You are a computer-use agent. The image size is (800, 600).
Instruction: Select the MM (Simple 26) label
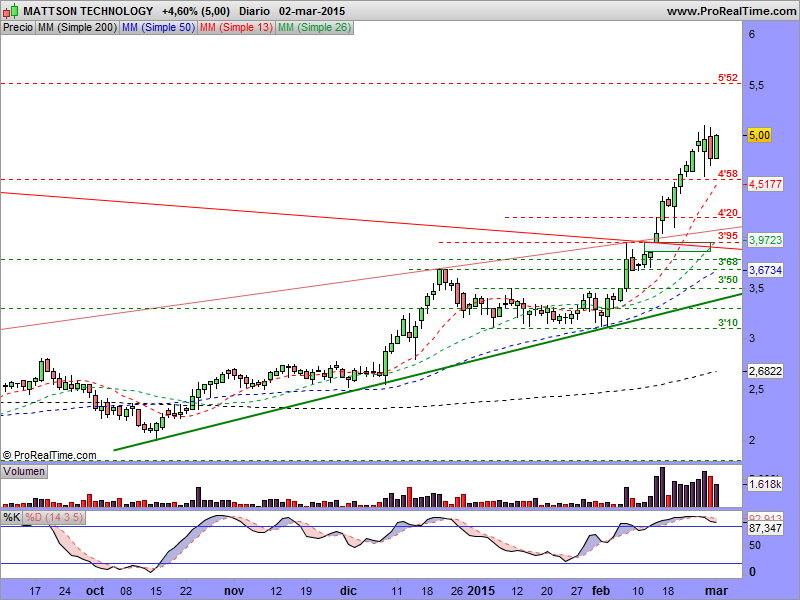click(x=314, y=28)
